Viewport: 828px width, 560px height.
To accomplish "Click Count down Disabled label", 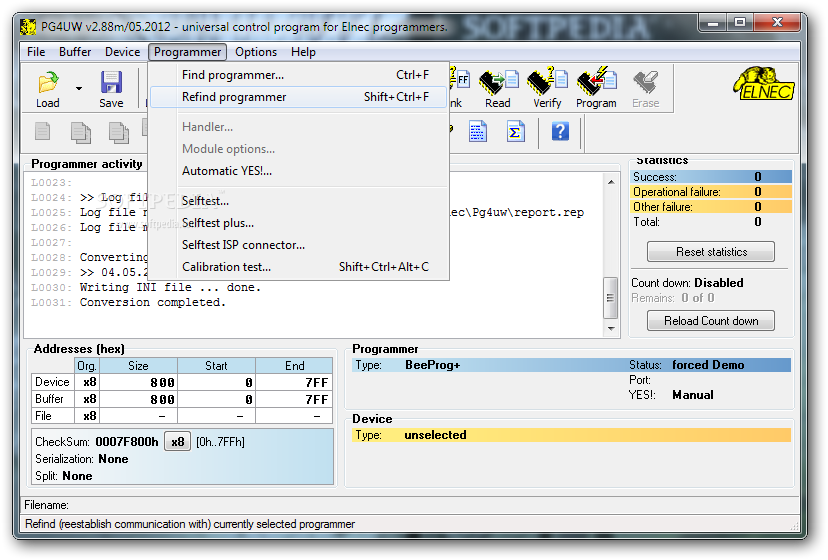I will click(687, 283).
